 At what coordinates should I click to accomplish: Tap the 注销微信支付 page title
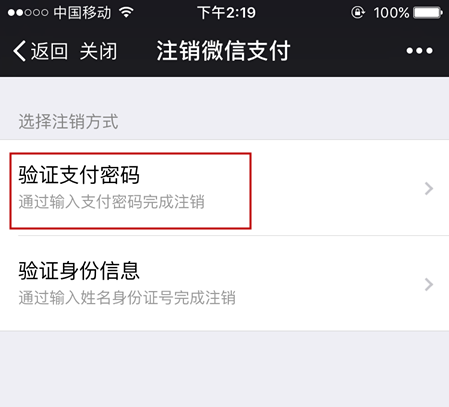pyautogui.click(x=223, y=51)
